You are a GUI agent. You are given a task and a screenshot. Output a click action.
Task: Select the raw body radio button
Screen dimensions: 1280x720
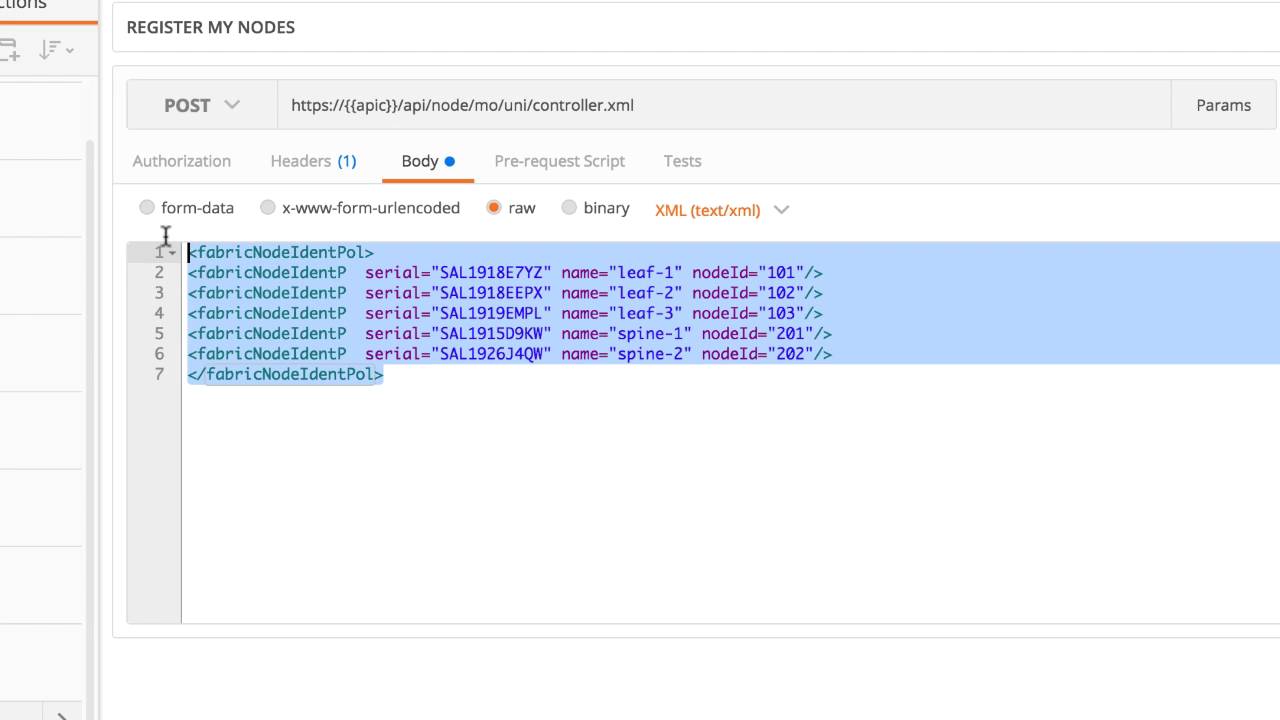point(493,208)
